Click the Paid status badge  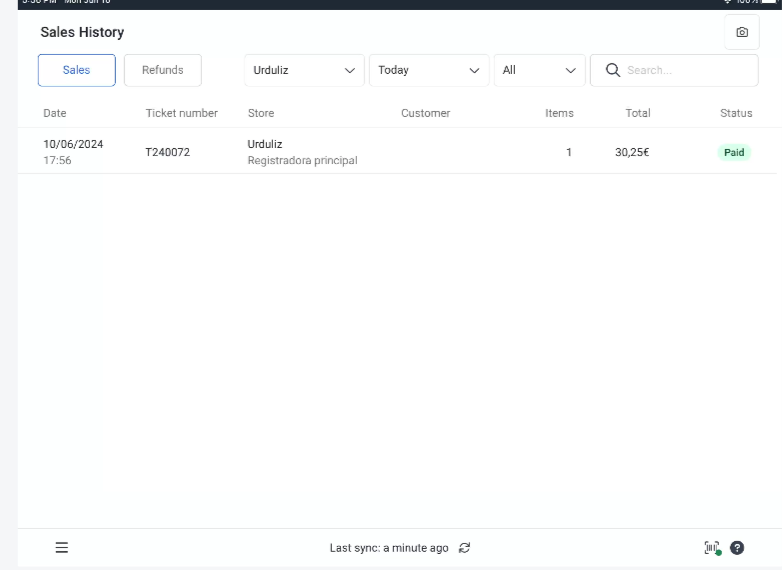(x=734, y=152)
